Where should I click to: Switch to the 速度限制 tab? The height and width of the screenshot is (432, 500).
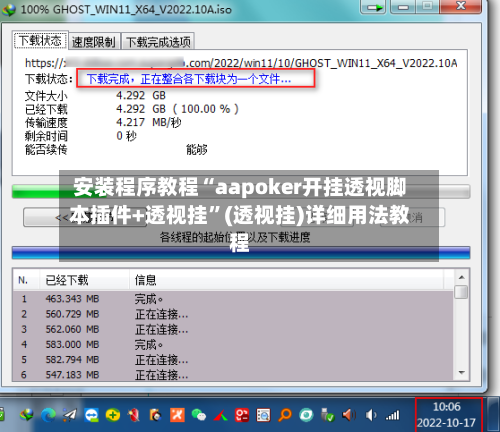pyautogui.click(x=94, y=42)
